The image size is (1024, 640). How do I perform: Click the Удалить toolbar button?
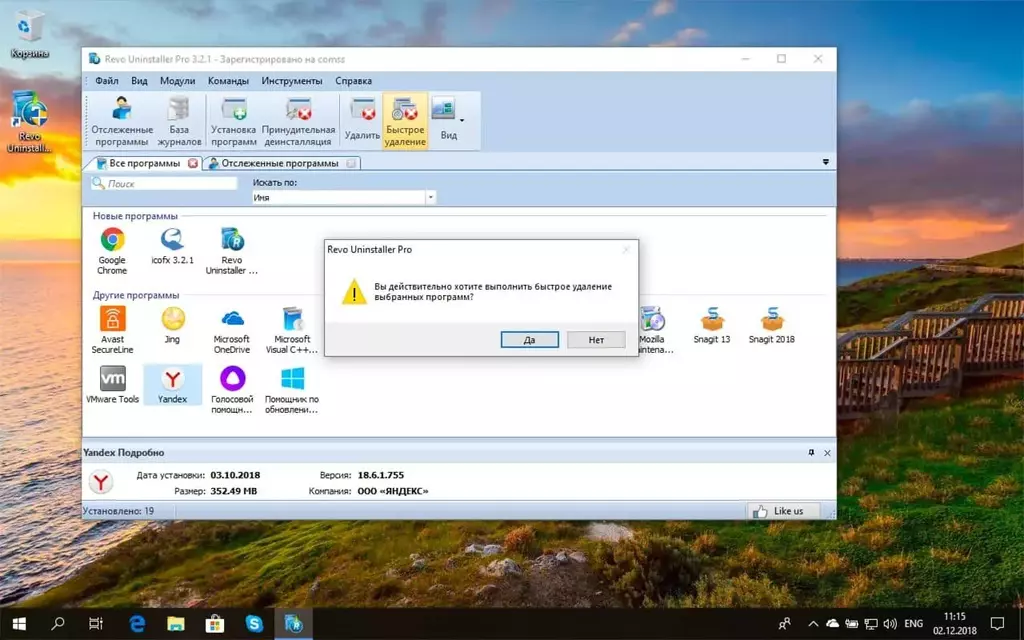pos(362,121)
